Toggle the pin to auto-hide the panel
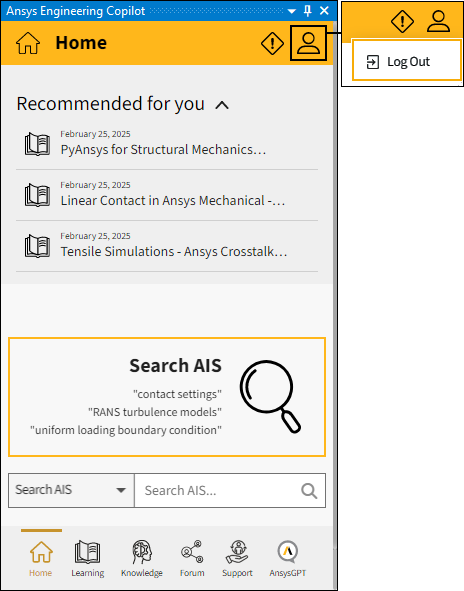The width and height of the screenshot is (464, 591). click(308, 11)
